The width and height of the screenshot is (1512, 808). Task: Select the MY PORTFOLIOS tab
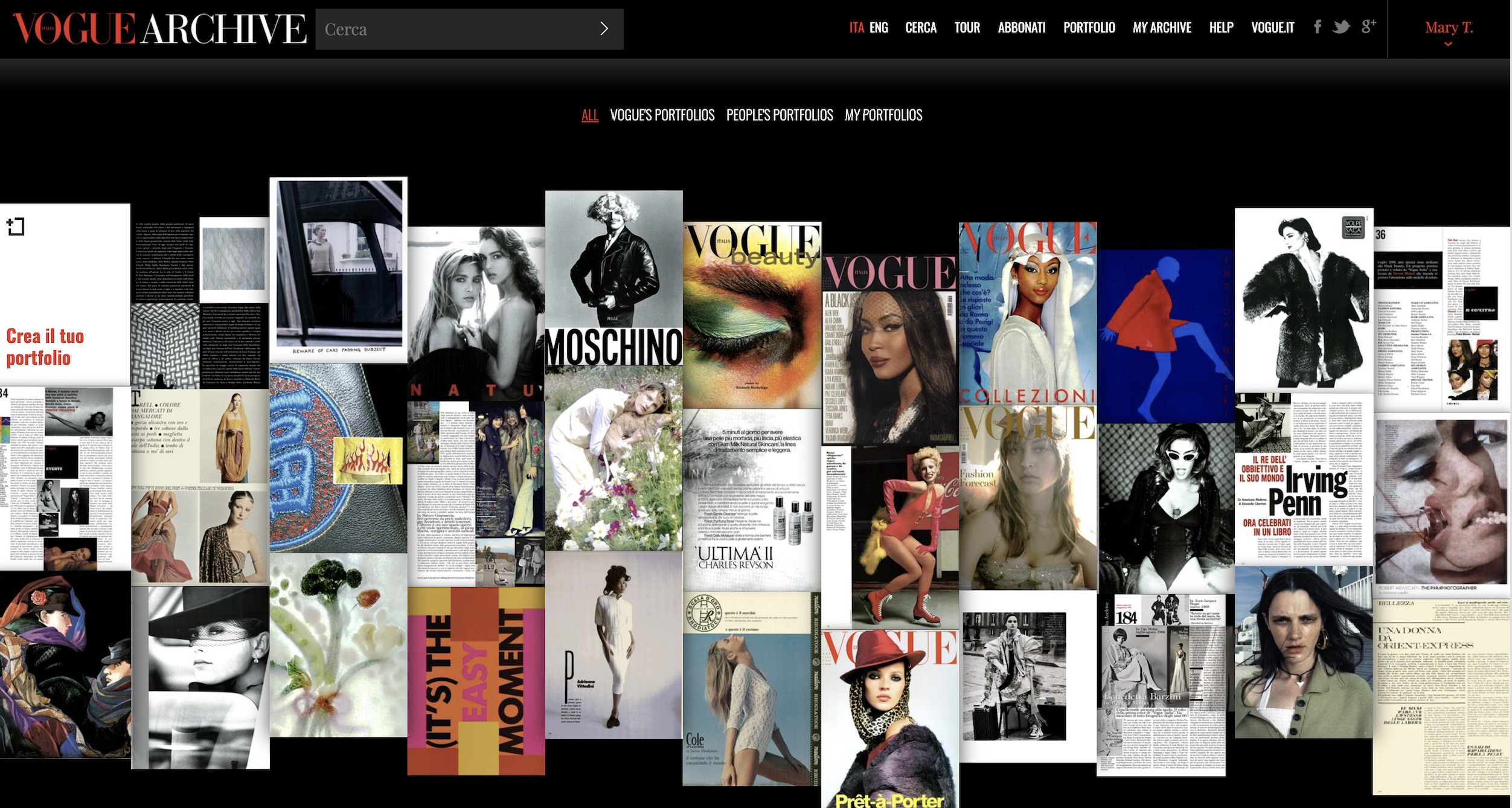coord(883,115)
